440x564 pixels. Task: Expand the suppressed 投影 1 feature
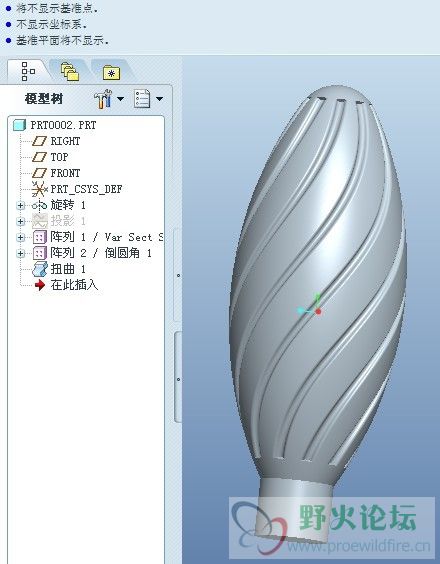pos(21,221)
